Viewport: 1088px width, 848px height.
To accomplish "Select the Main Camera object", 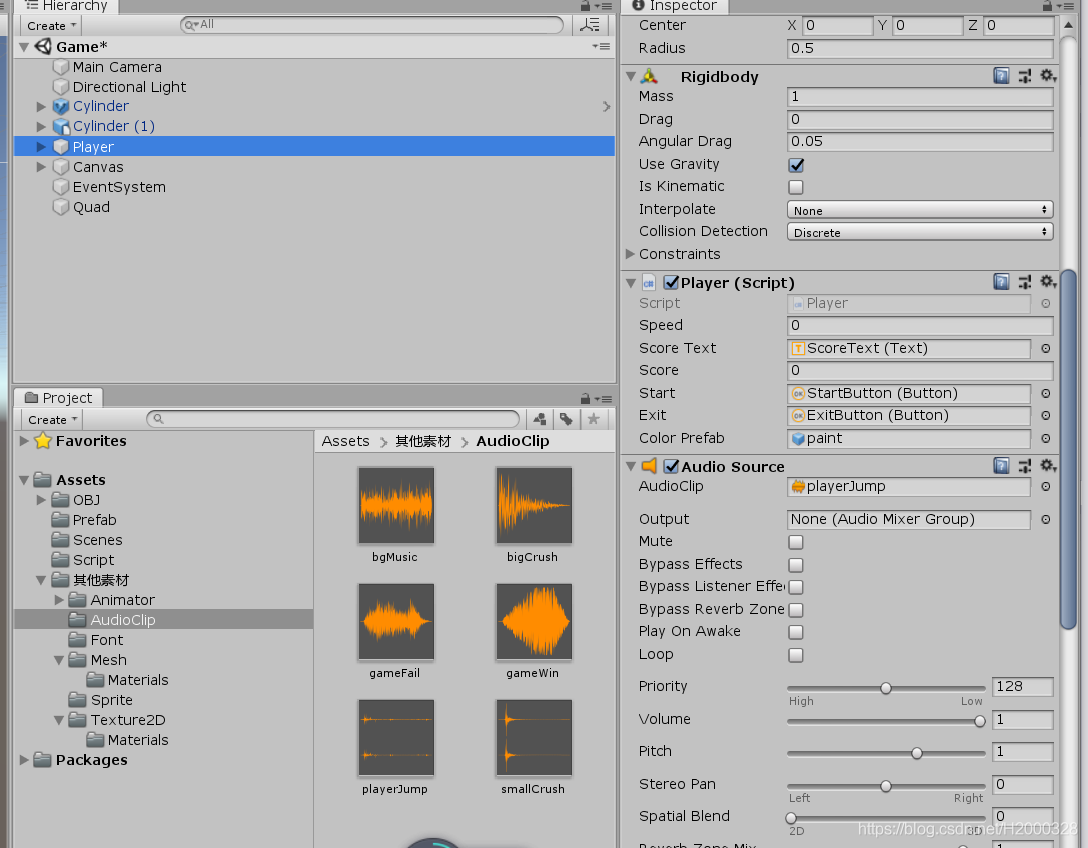I will pos(117,67).
